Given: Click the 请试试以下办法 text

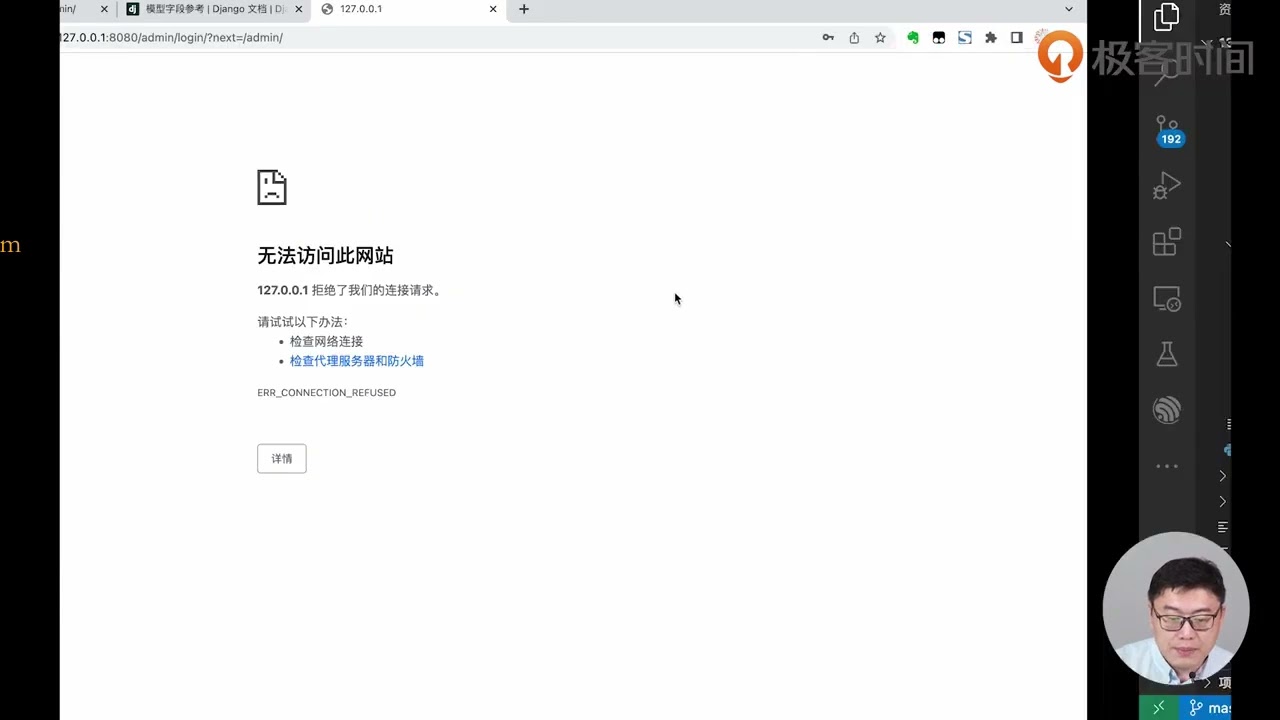Looking at the screenshot, I should 303,322.
